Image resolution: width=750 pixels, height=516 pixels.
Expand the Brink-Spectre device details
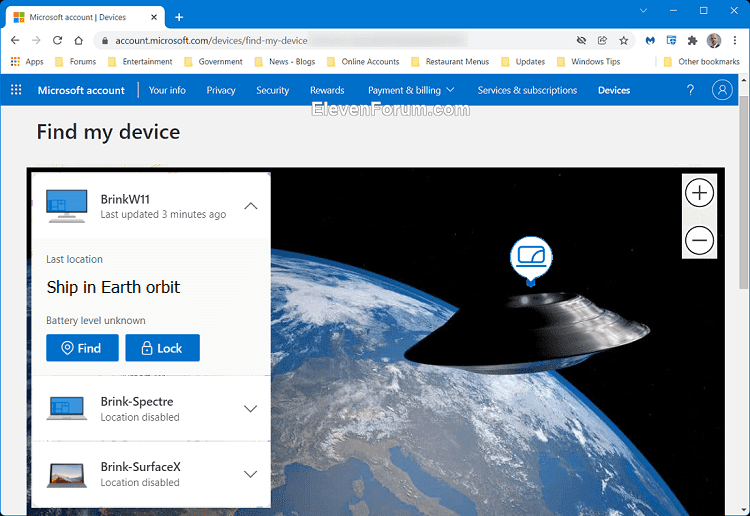point(251,408)
